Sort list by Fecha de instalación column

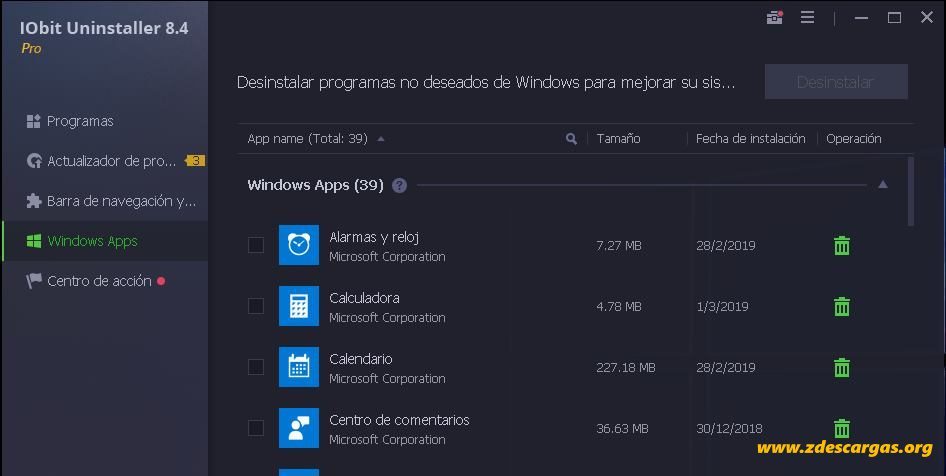[751, 139]
